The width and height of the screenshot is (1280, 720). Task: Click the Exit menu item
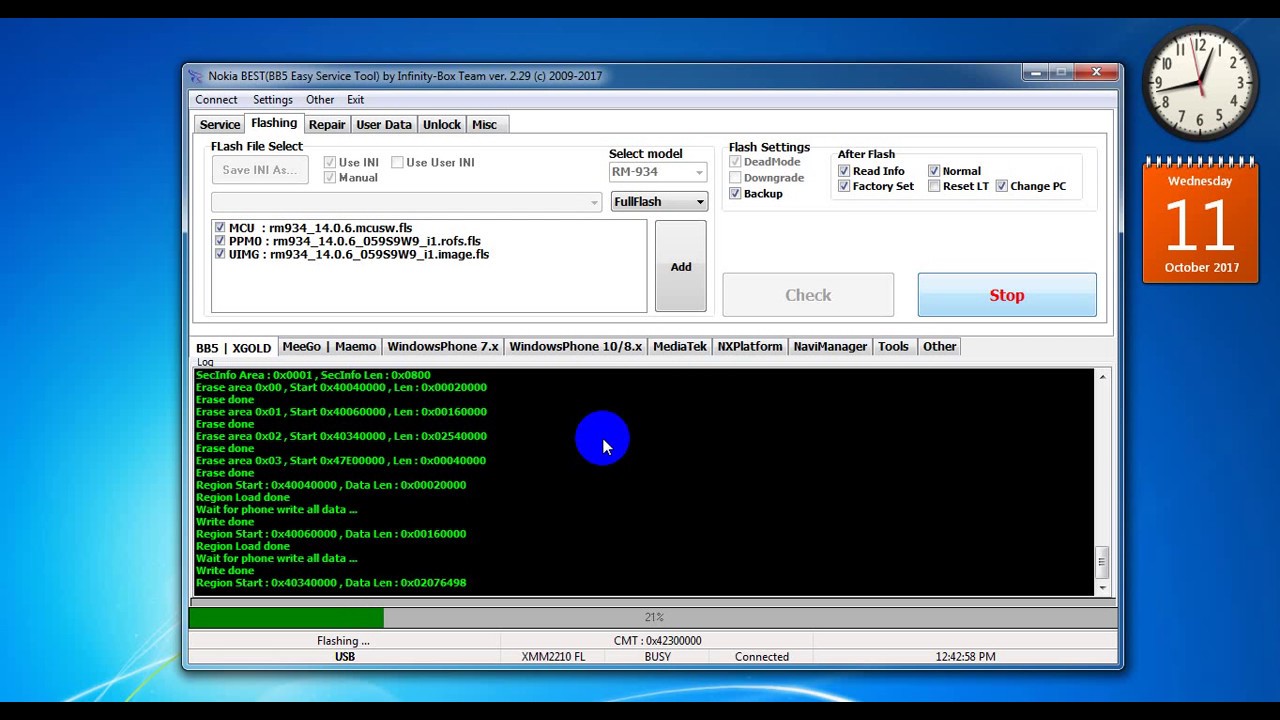(355, 100)
